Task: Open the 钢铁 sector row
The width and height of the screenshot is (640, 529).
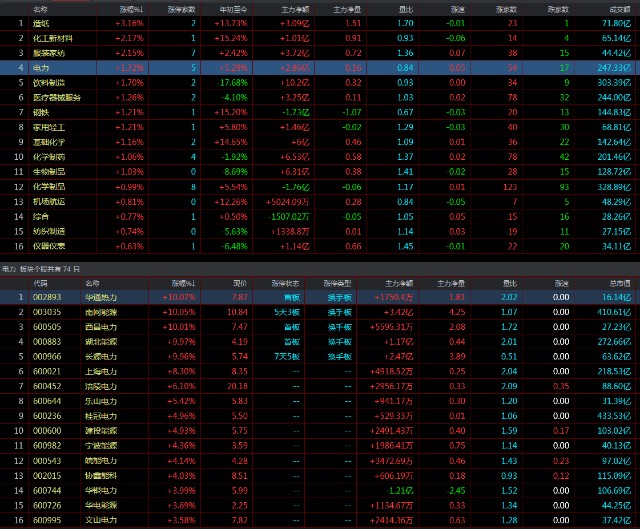Action: (x=41, y=113)
